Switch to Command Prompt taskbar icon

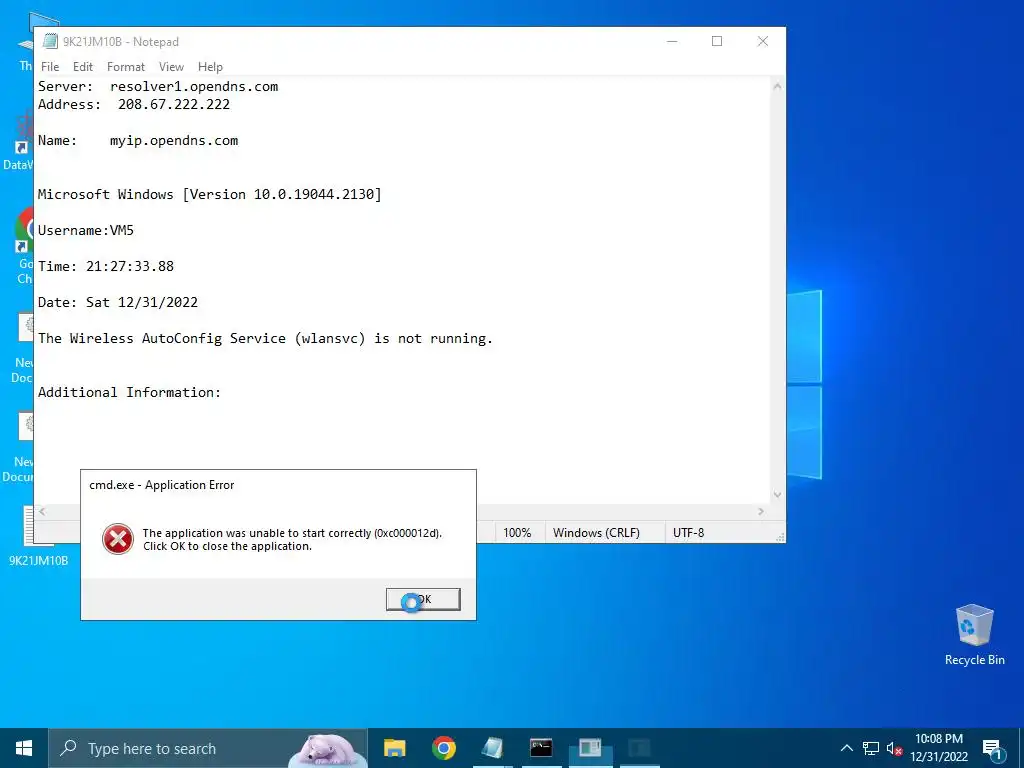click(x=541, y=748)
